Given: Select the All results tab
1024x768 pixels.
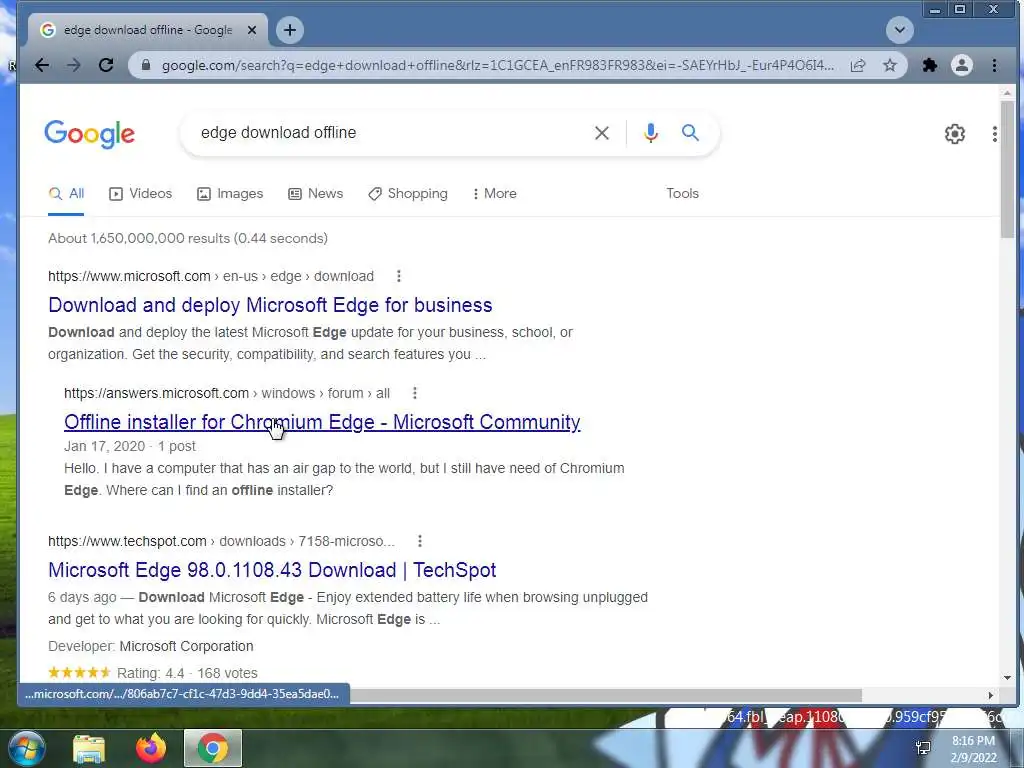Looking at the screenshot, I should click(x=66, y=194).
